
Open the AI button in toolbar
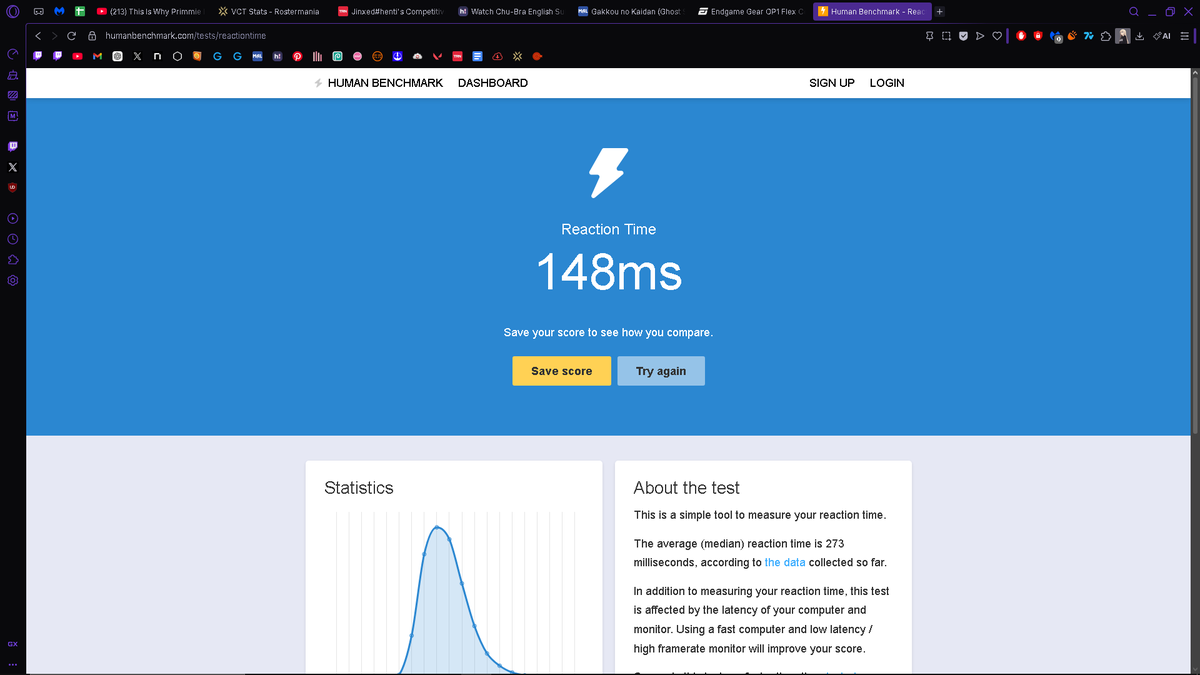1161,36
